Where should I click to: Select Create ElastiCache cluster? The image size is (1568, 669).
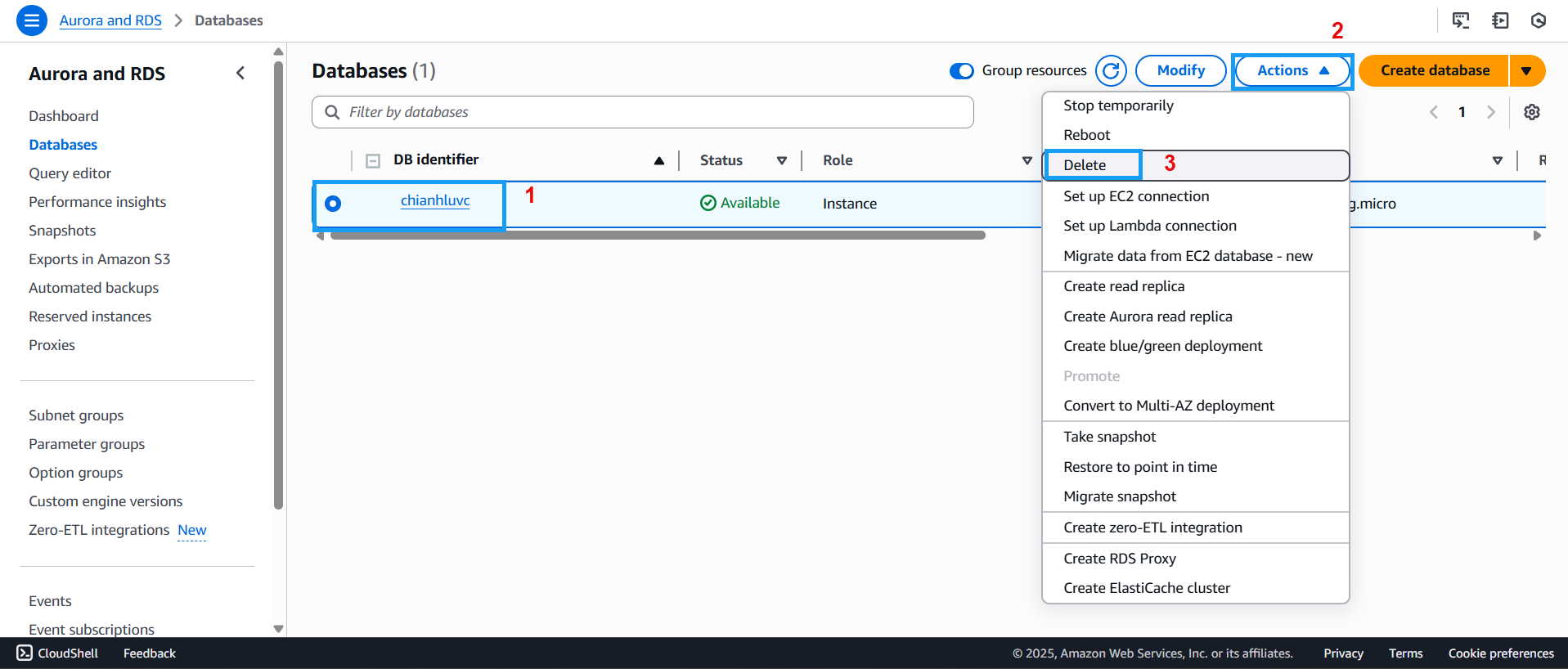[1195, 588]
